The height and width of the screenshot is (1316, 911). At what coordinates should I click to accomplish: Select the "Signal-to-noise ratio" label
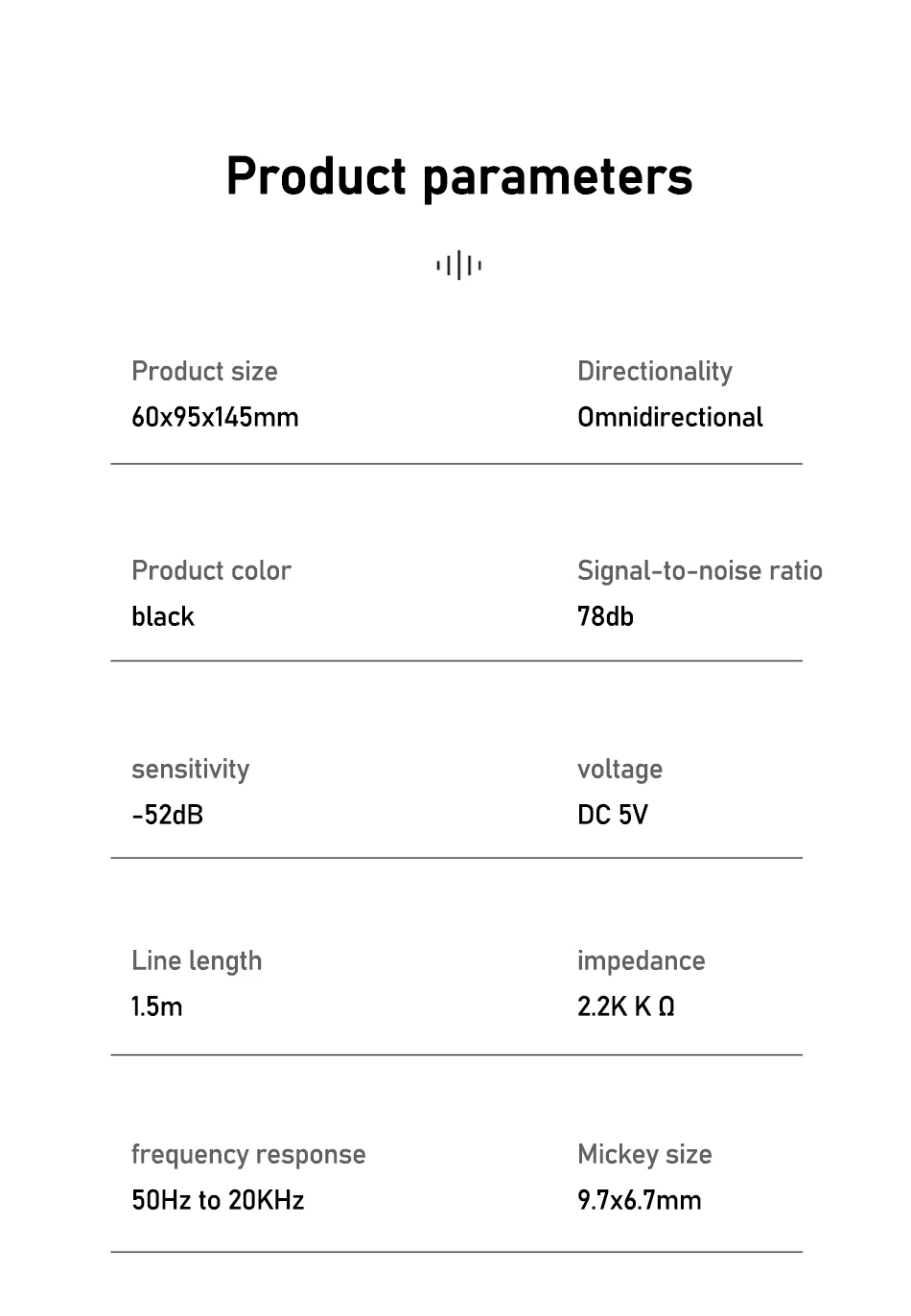click(x=699, y=571)
